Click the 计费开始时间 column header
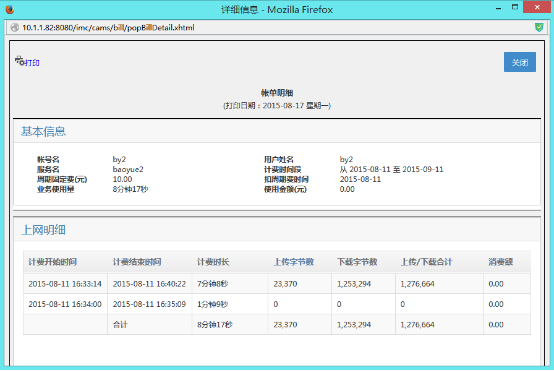Viewport: 554px width, 371px height. [52, 262]
